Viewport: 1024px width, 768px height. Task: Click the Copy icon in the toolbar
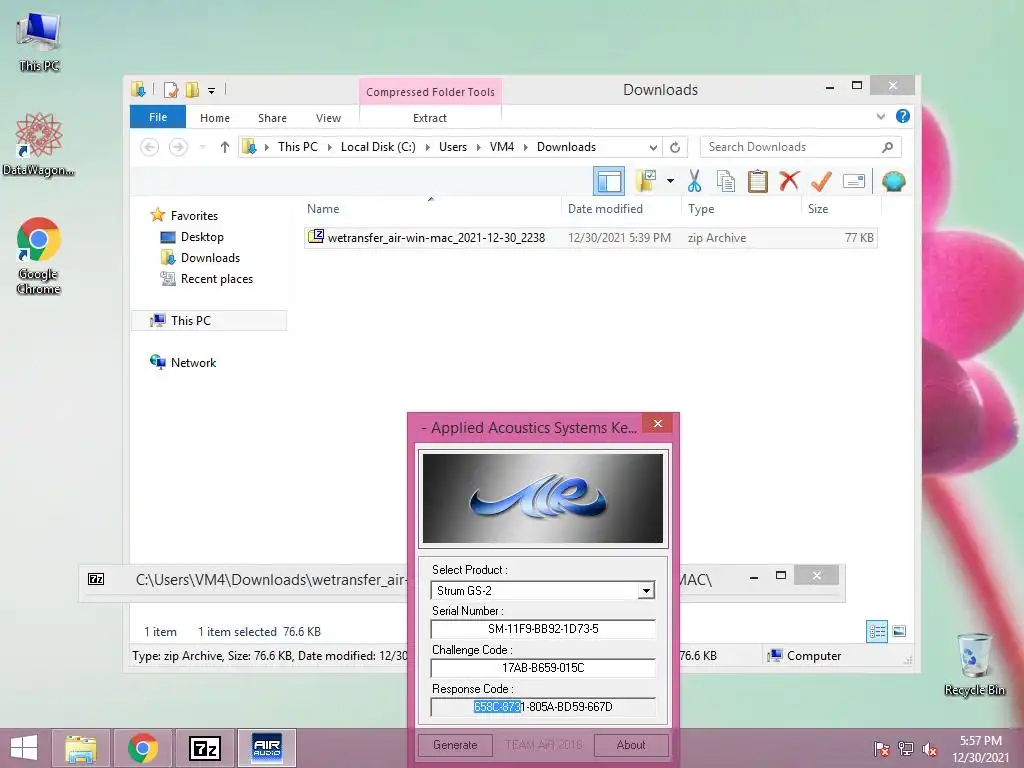tap(726, 181)
